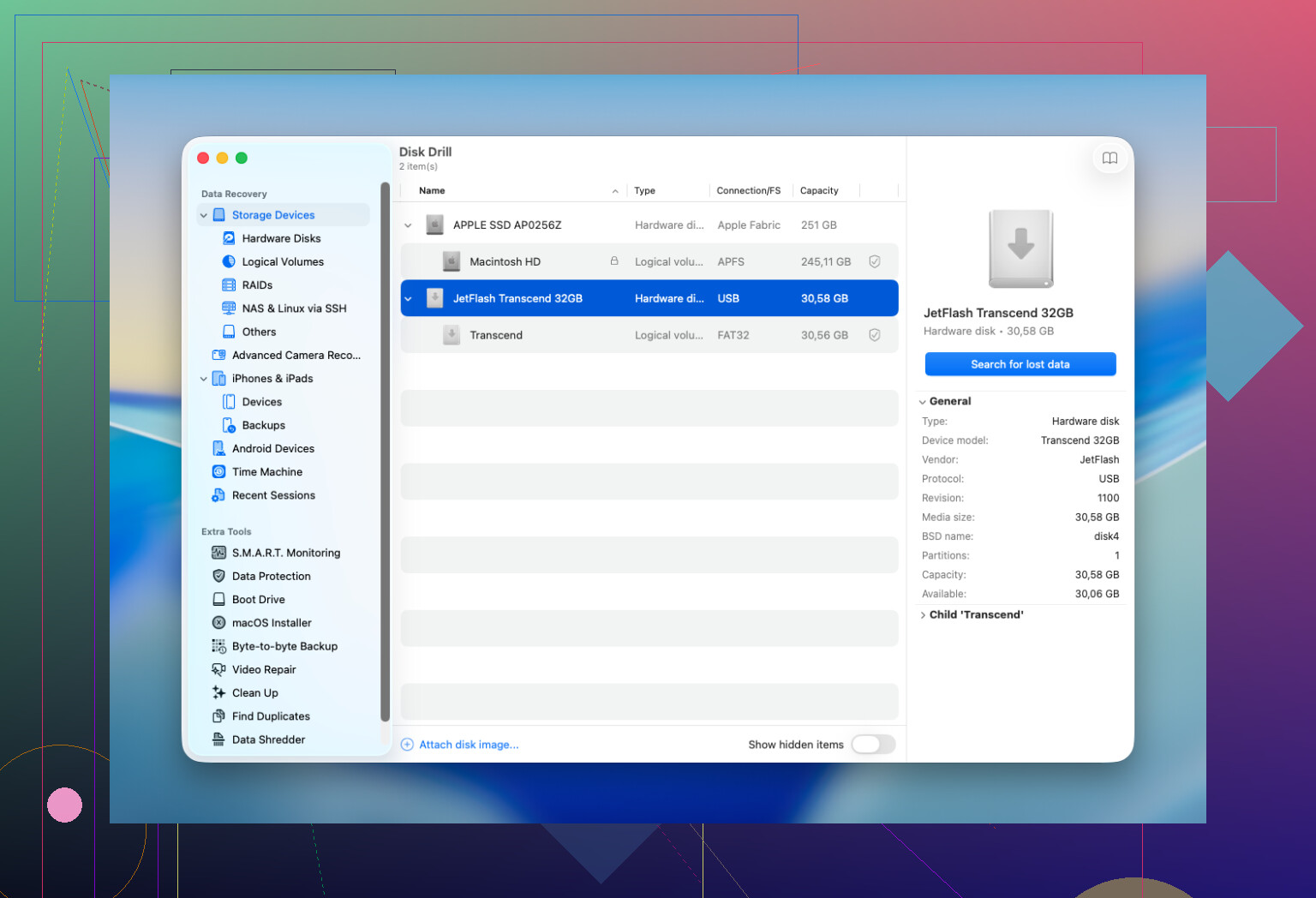Click the Data Protection shield icon
Screen dimensions: 1316x898
219,576
